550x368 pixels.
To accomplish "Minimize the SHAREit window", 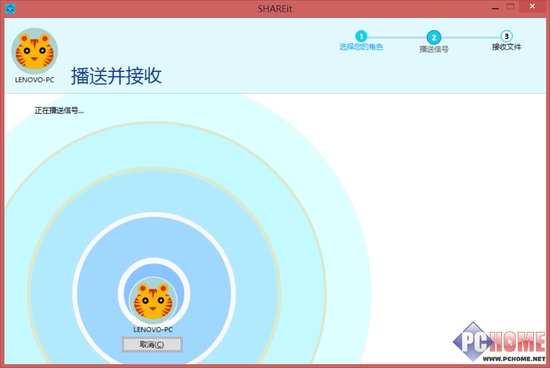I will (x=495, y=8).
